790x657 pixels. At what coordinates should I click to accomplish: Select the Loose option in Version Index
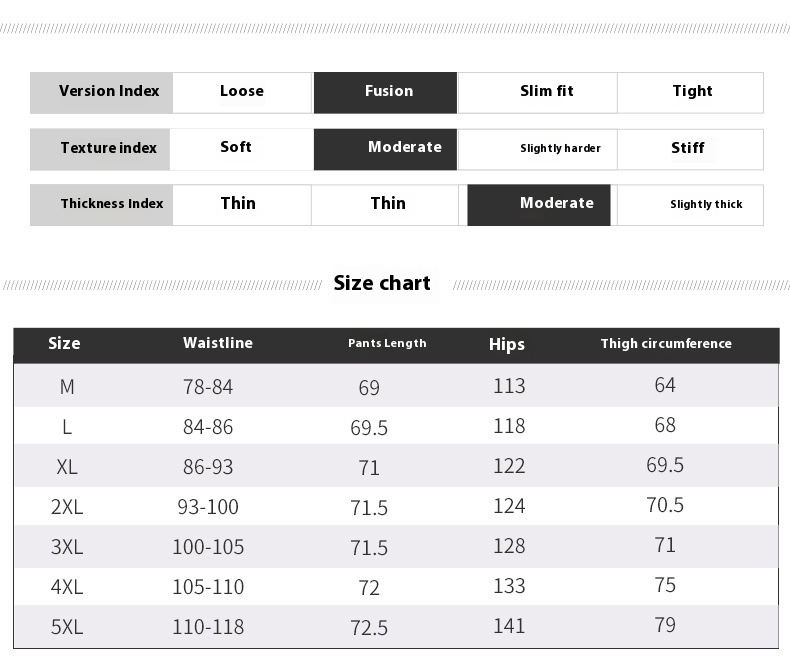coord(242,92)
